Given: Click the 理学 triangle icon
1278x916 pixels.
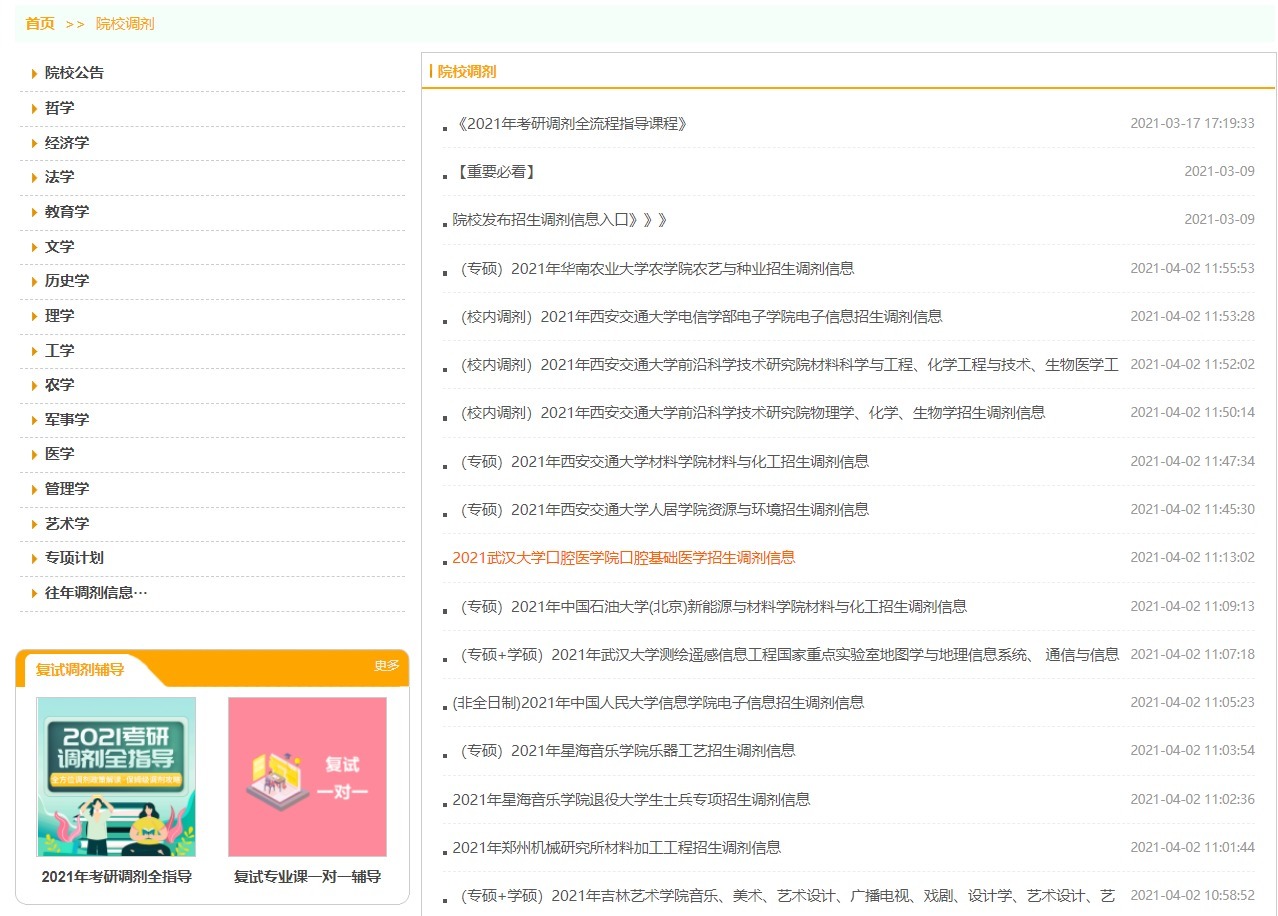Looking at the screenshot, I should tap(34, 315).
